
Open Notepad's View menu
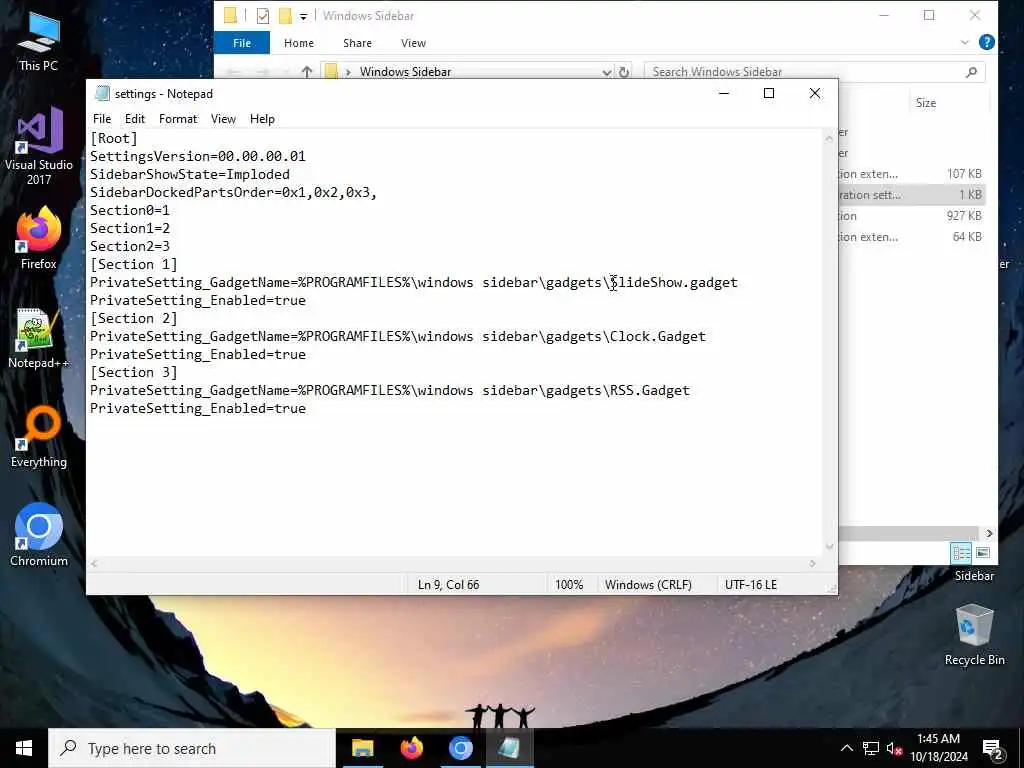click(x=223, y=119)
